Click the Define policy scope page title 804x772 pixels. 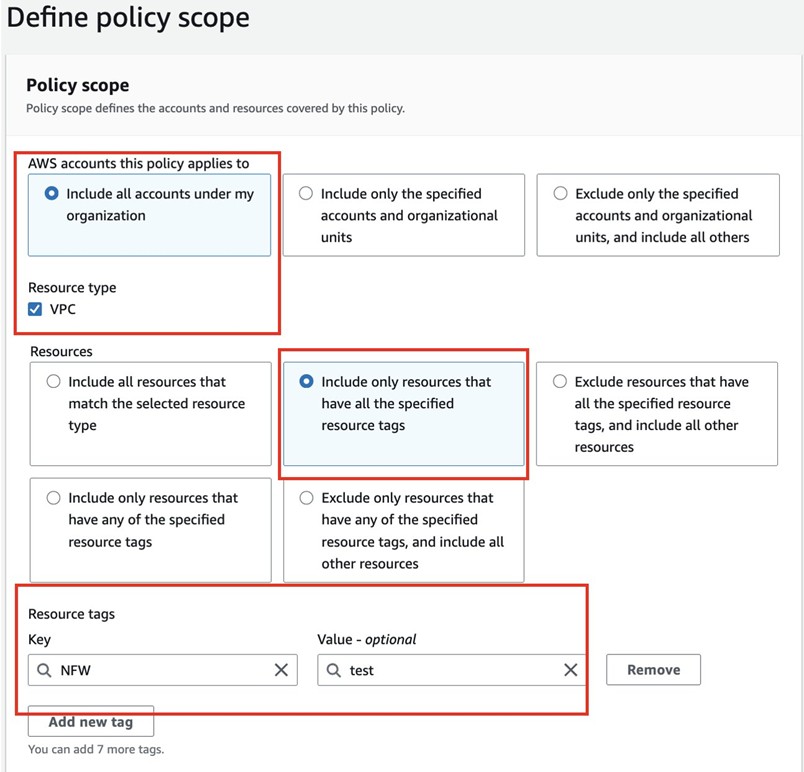coord(128,18)
